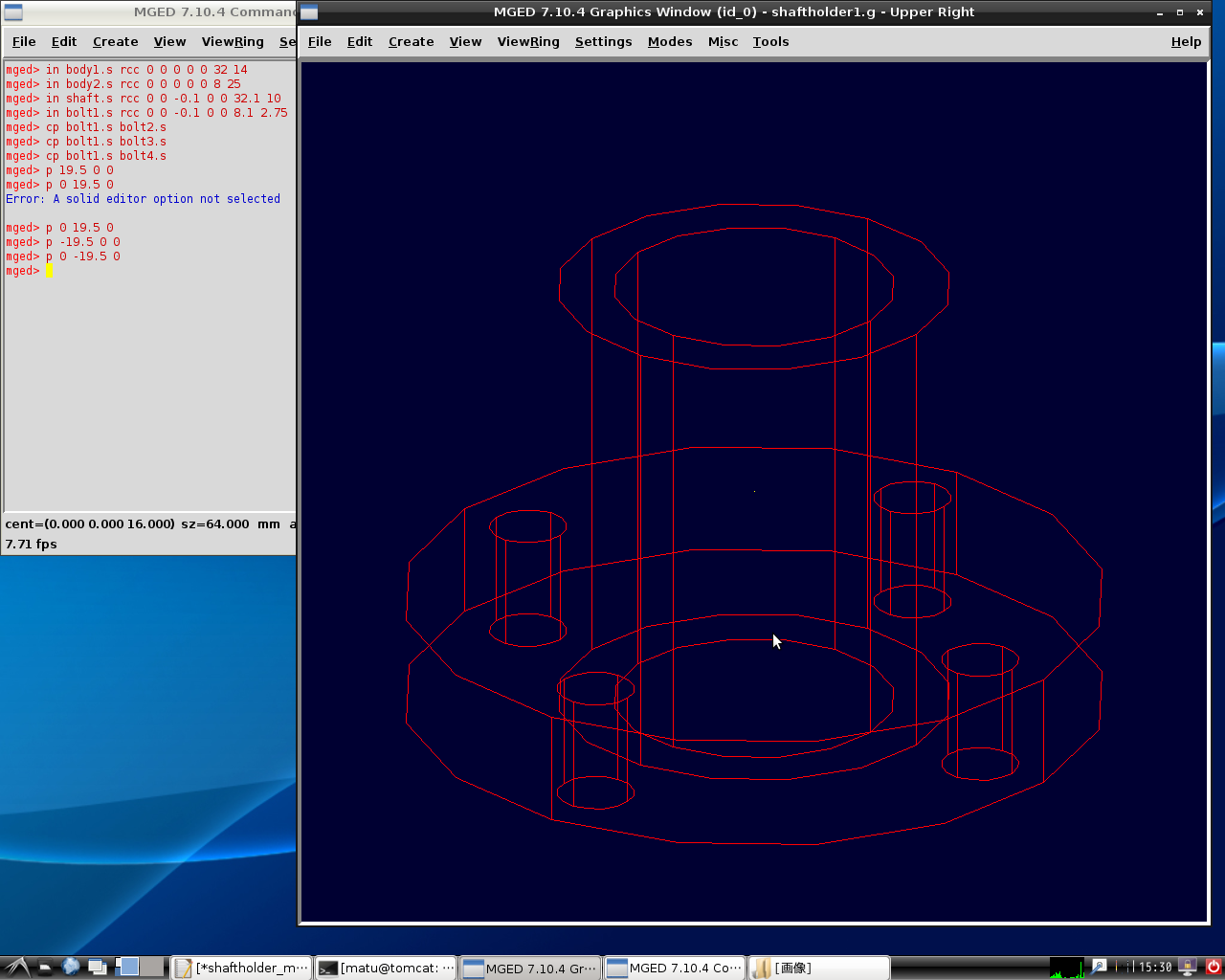Open the LXDE start menu icon

point(17,968)
